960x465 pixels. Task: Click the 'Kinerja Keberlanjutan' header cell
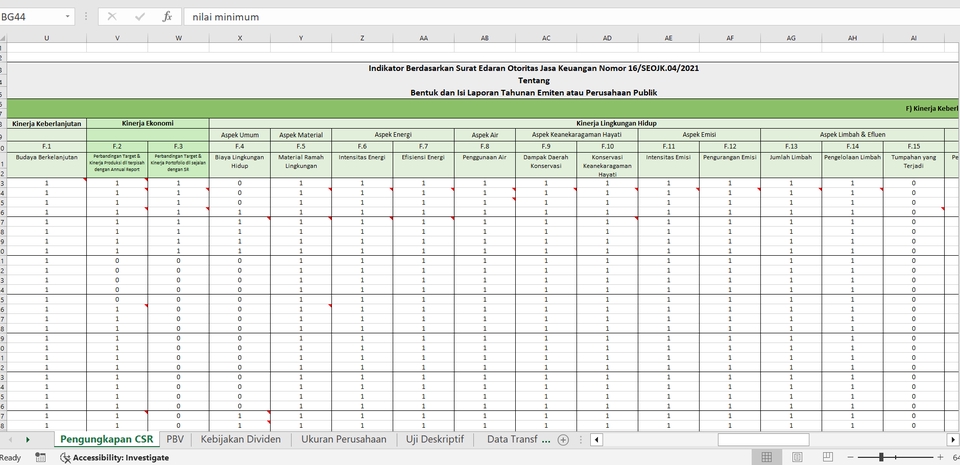pos(47,124)
